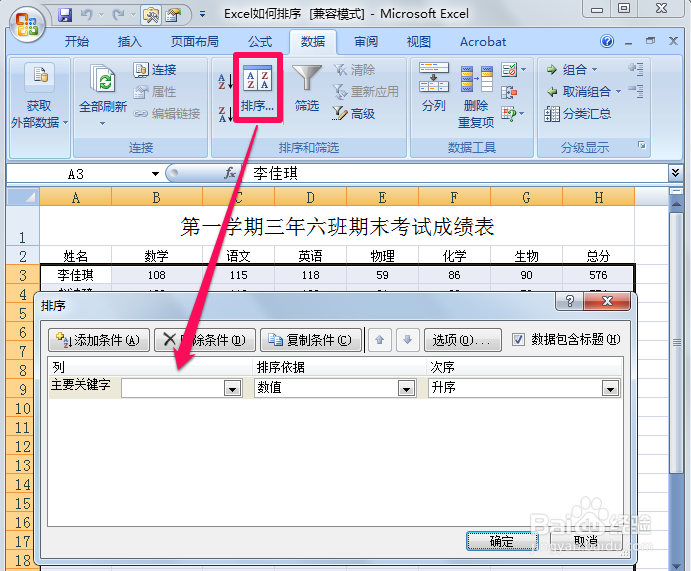Redo the last action
Viewport: 691px width, 571px height.
(118, 15)
